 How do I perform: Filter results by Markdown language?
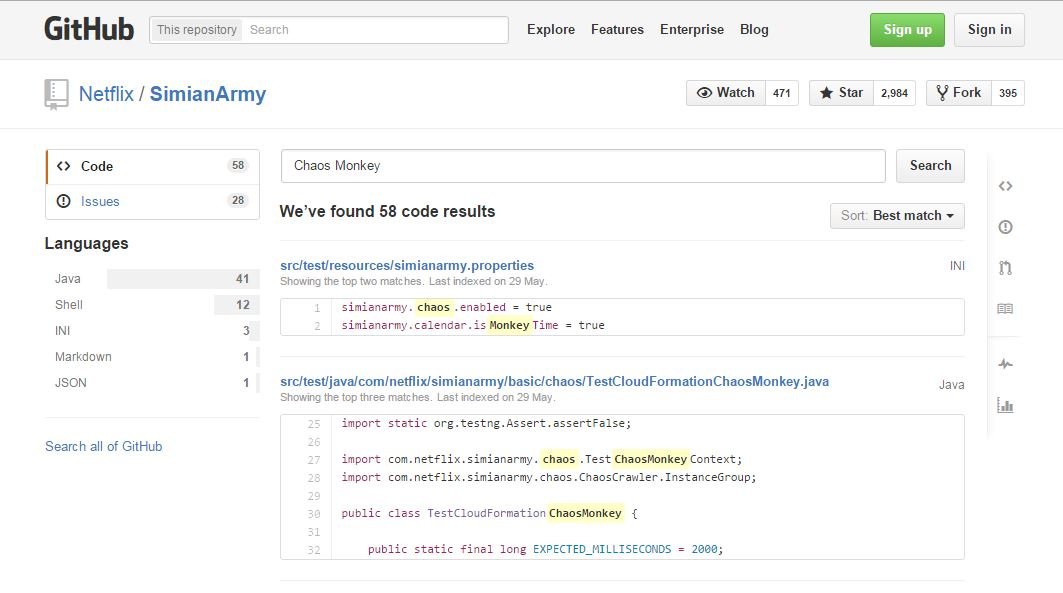[153, 356]
